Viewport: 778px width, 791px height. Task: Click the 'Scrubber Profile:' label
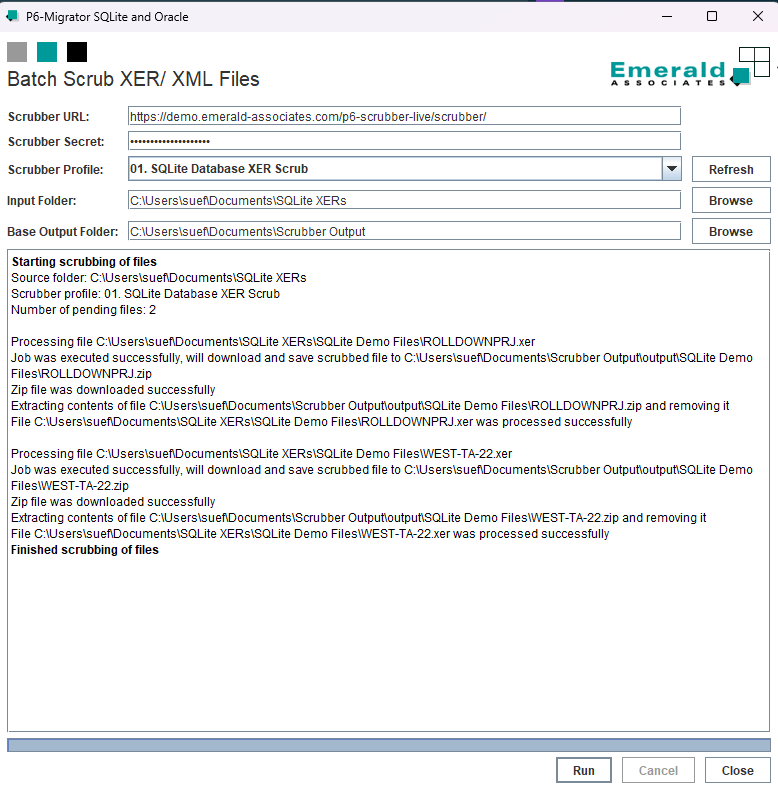click(55, 170)
